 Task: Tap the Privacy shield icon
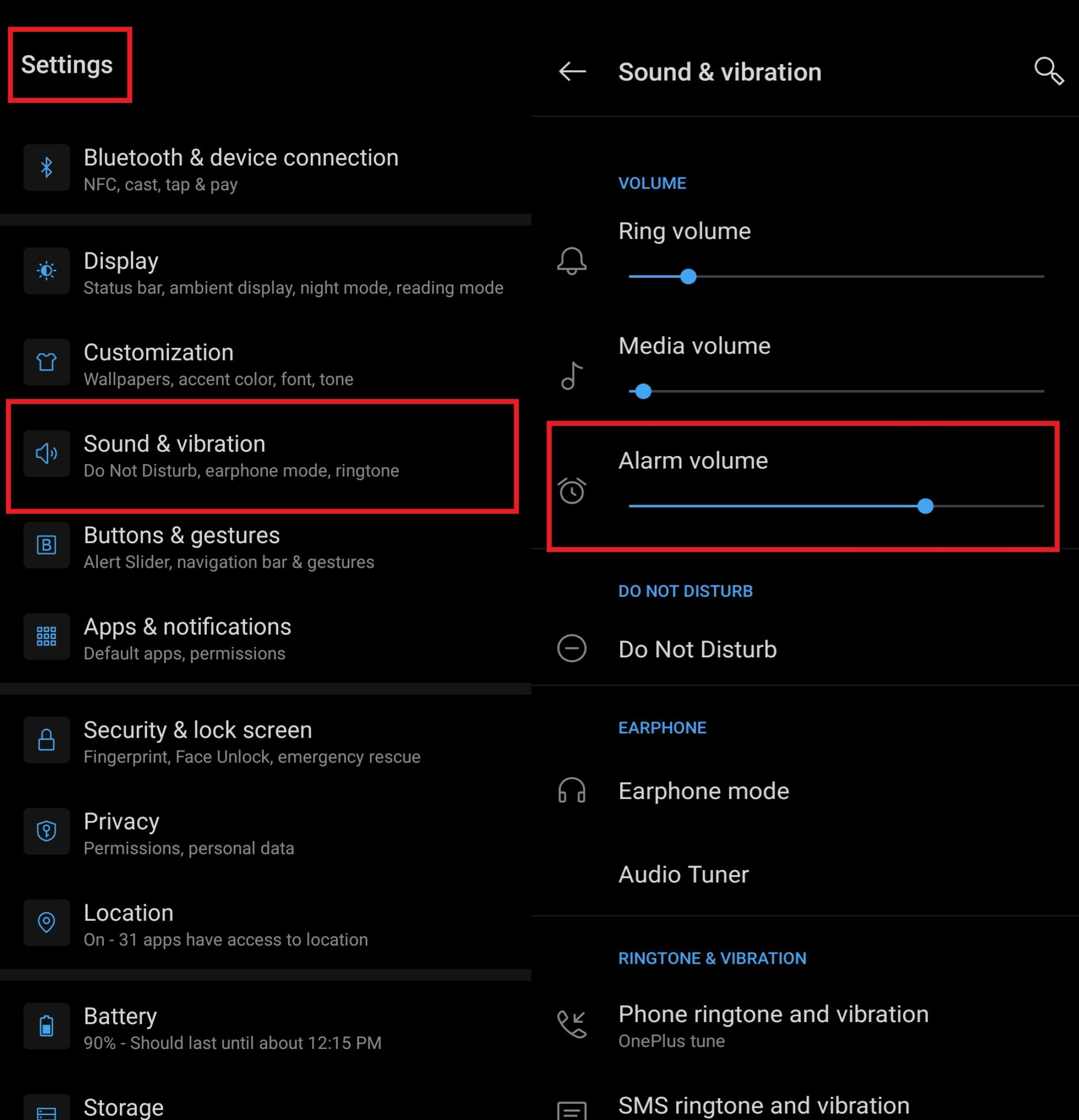[46, 831]
